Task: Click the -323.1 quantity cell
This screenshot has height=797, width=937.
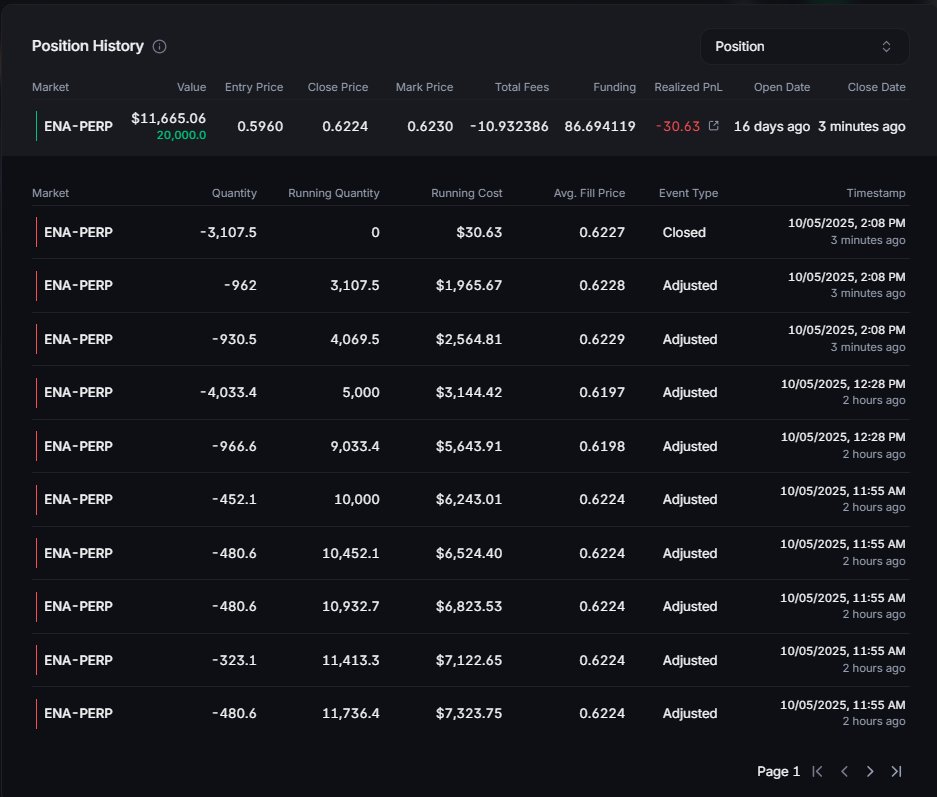Action: (x=234, y=660)
